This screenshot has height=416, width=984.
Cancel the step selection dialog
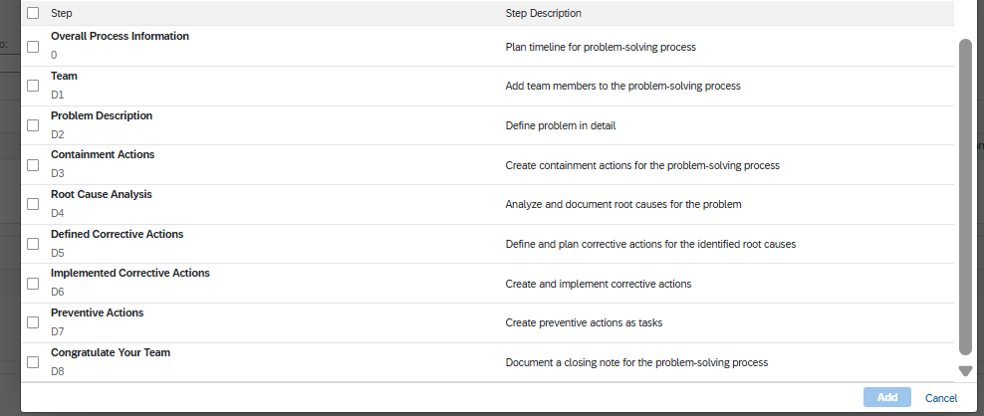click(941, 398)
